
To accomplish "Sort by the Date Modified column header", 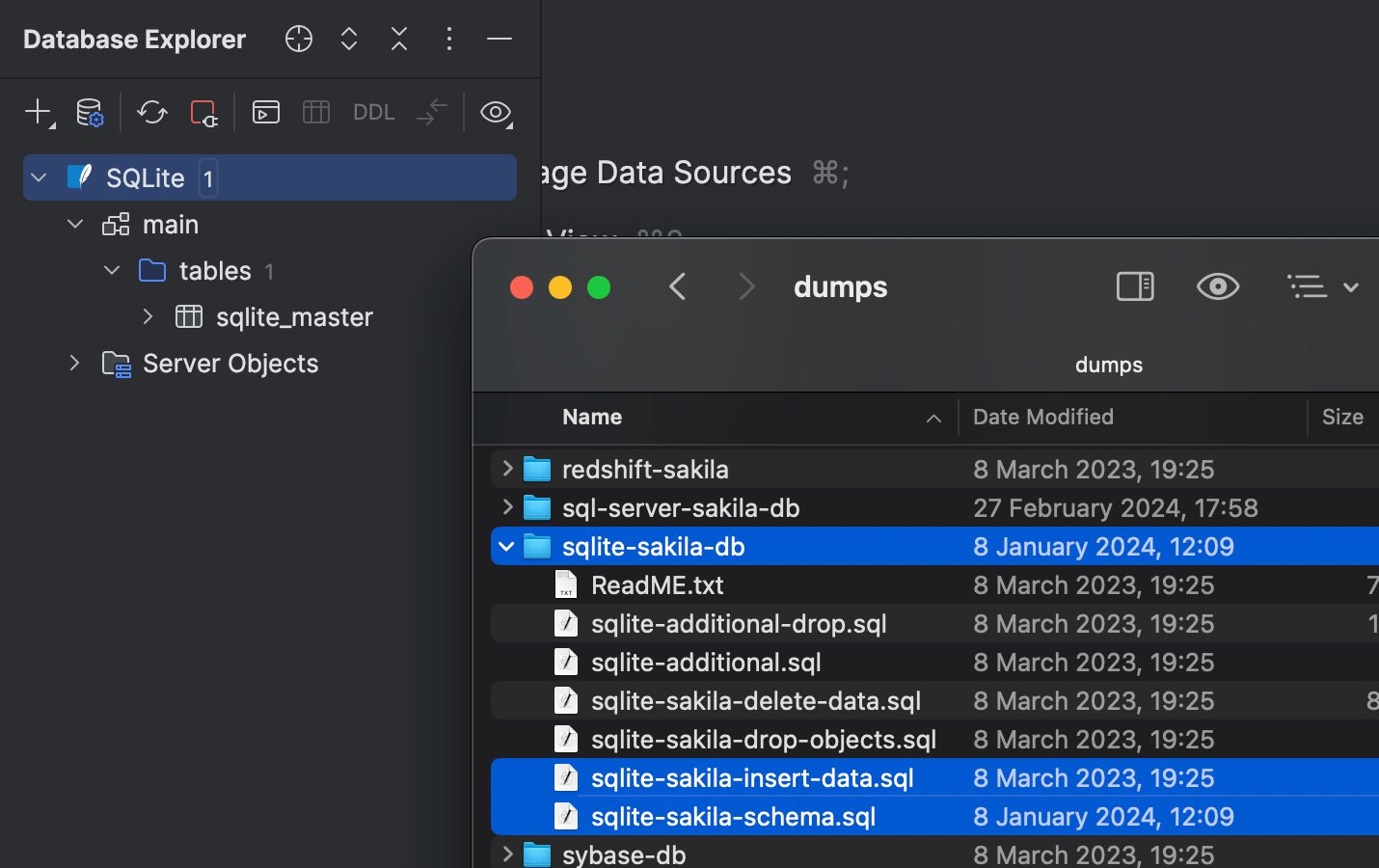I will tap(1043, 417).
